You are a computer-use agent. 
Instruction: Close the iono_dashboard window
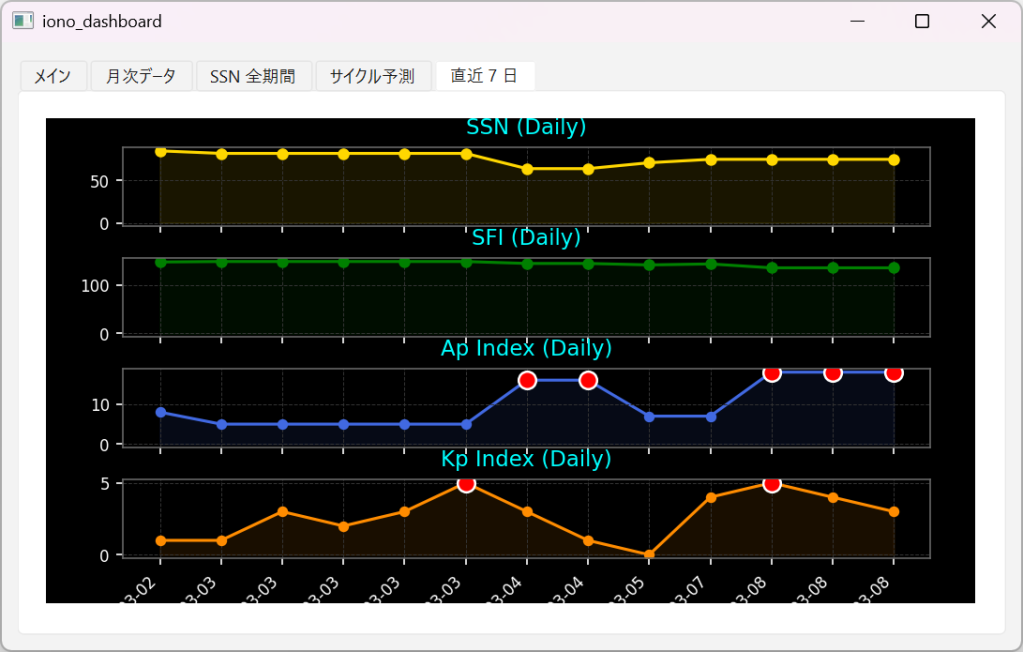(x=988, y=21)
